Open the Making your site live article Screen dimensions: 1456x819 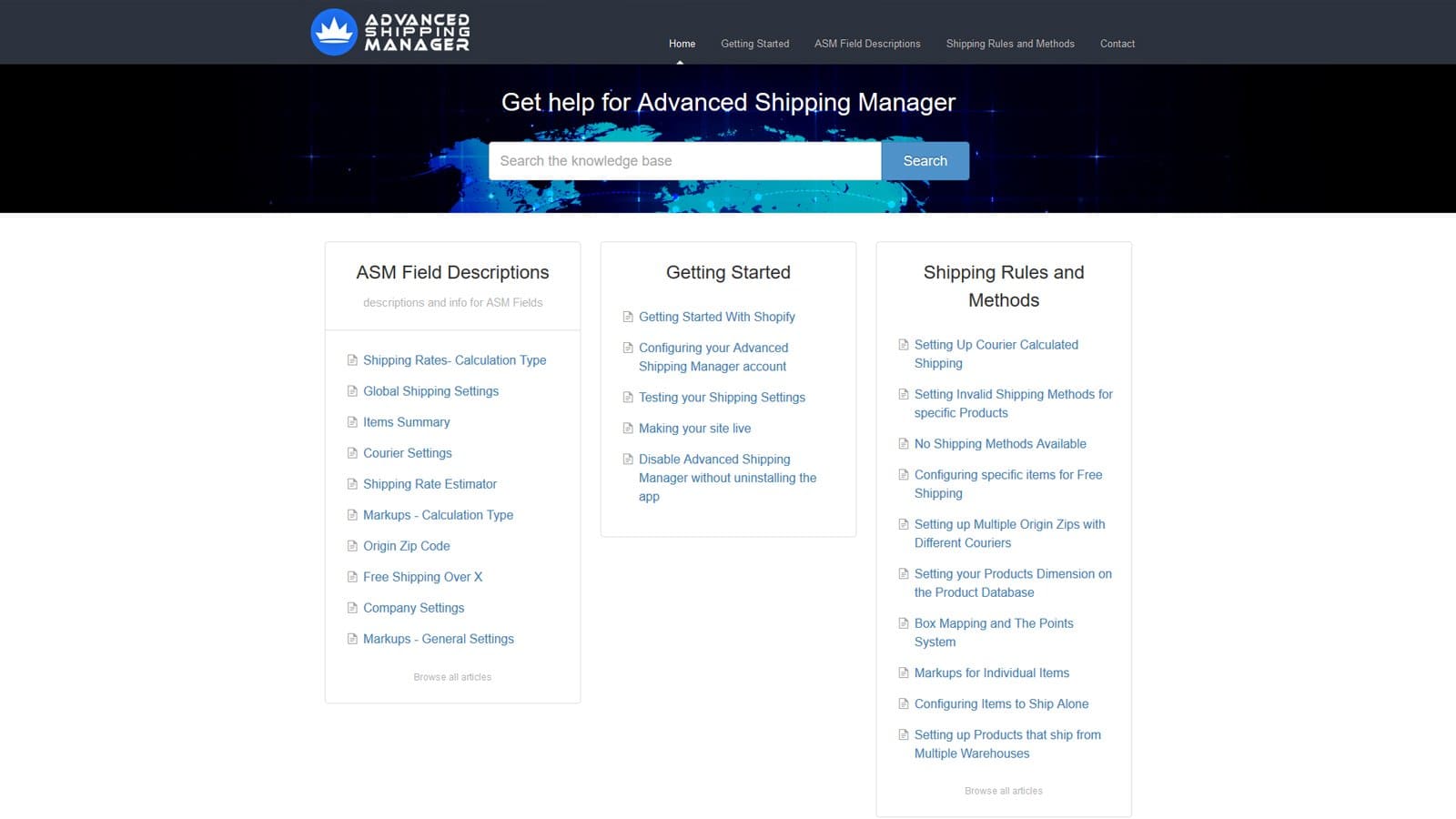point(694,429)
